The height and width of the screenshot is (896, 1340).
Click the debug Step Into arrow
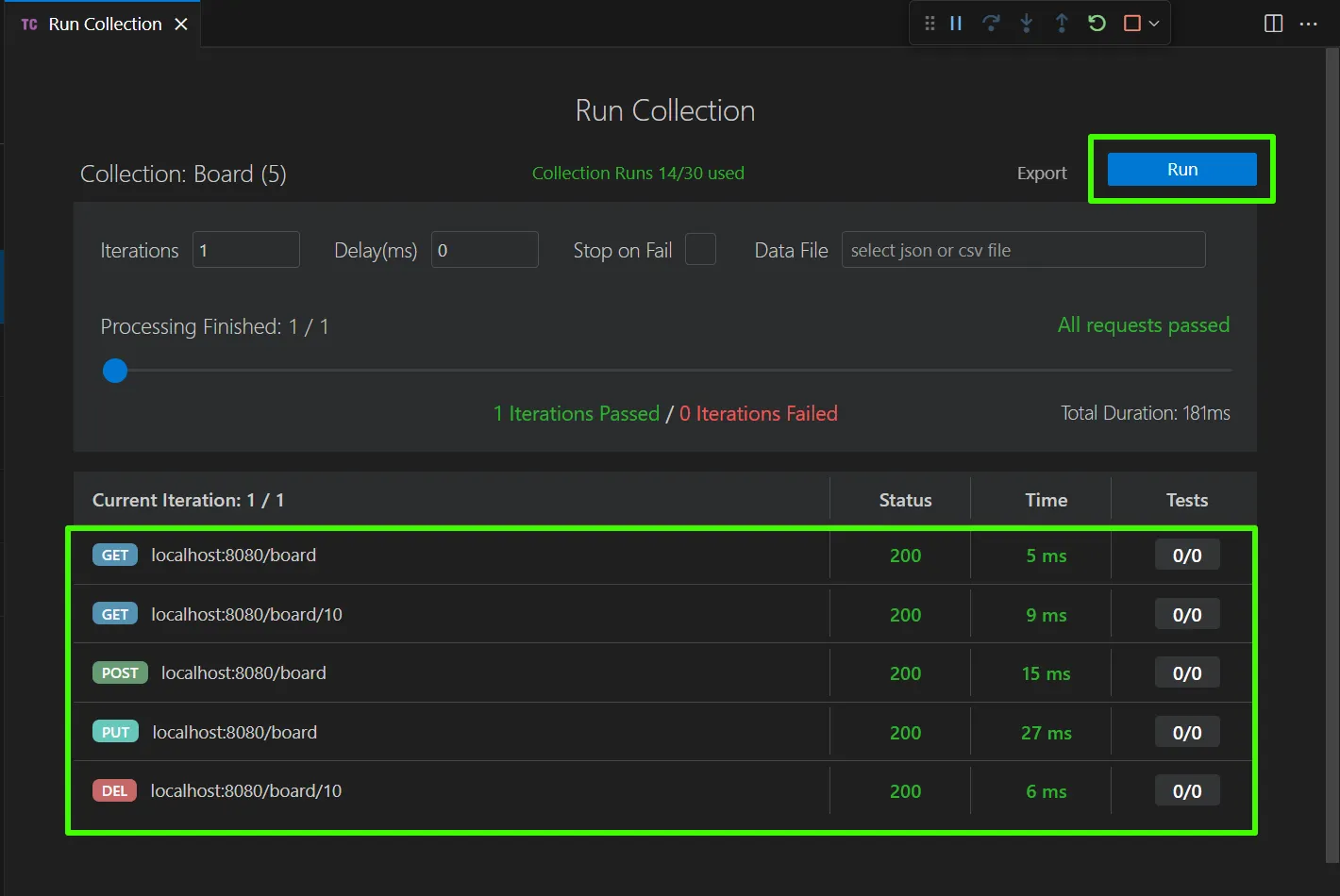pyautogui.click(x=1027, y=24)
